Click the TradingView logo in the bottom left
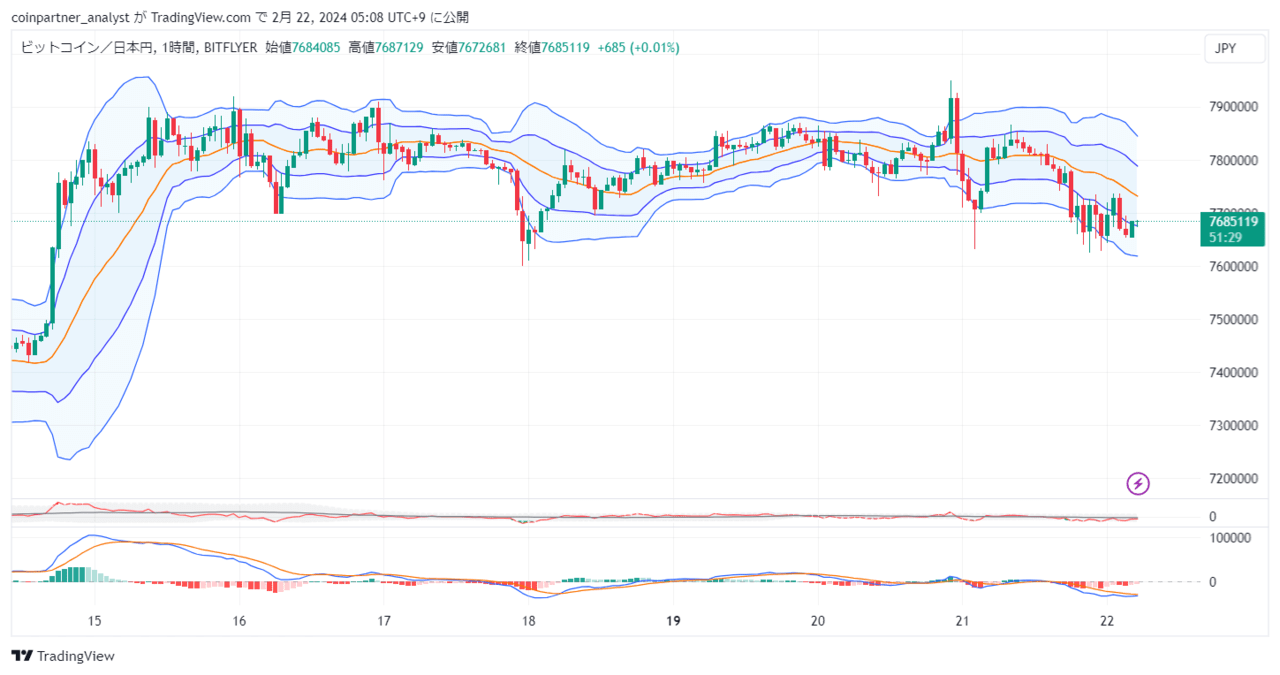 pos(62,656)
